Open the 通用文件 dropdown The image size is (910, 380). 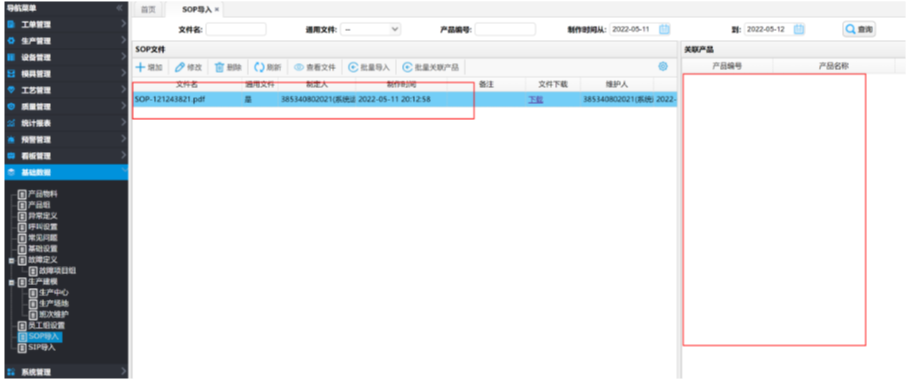pos(370,29)
